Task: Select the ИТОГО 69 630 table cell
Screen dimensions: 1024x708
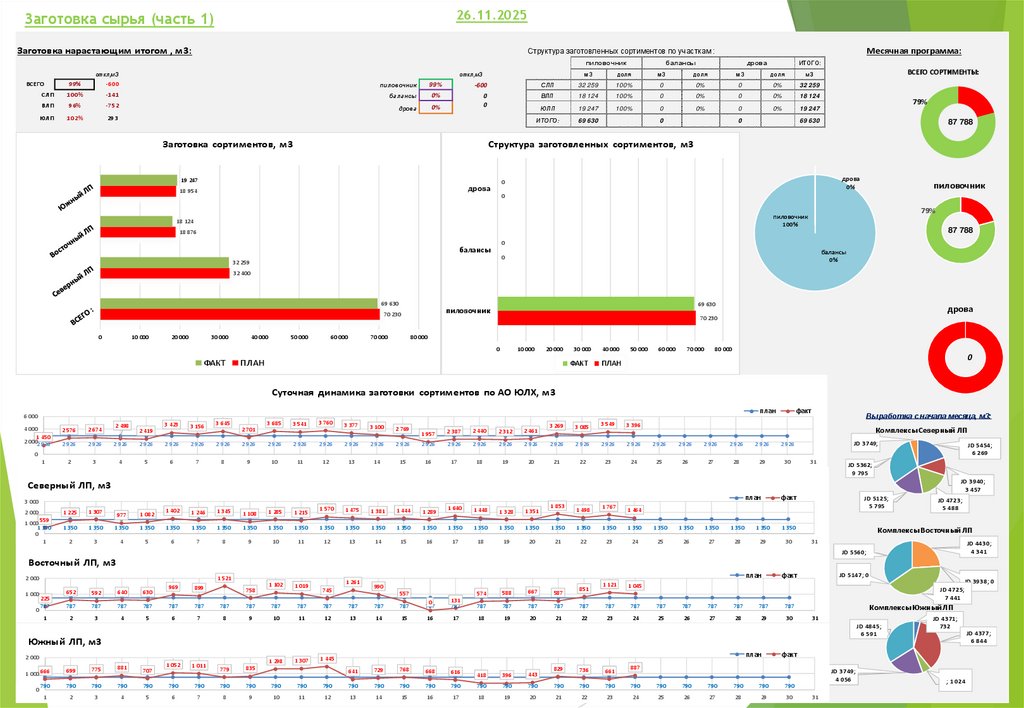Action: [x=810, y=121]
